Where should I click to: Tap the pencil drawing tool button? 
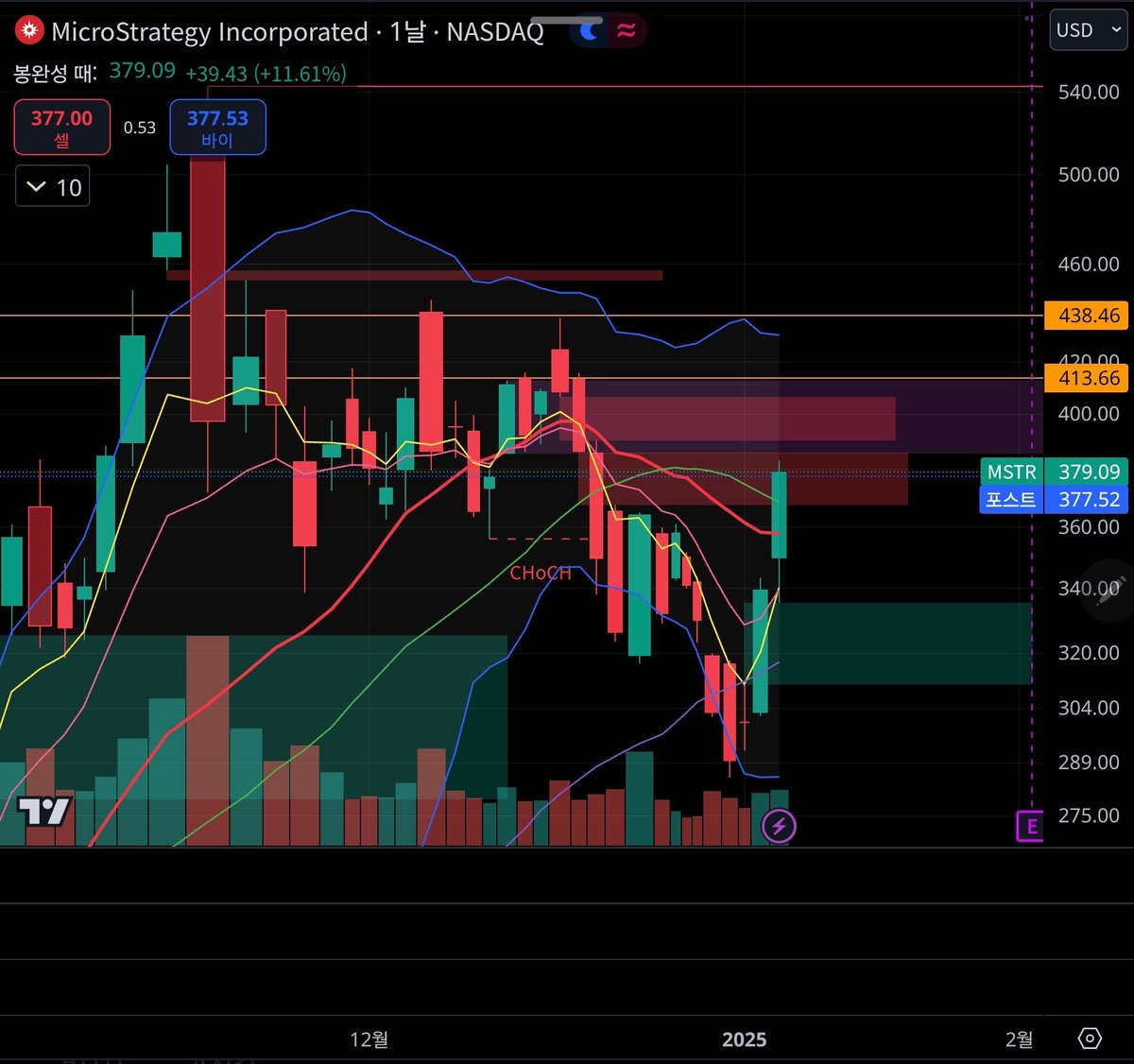[1111, 589]
